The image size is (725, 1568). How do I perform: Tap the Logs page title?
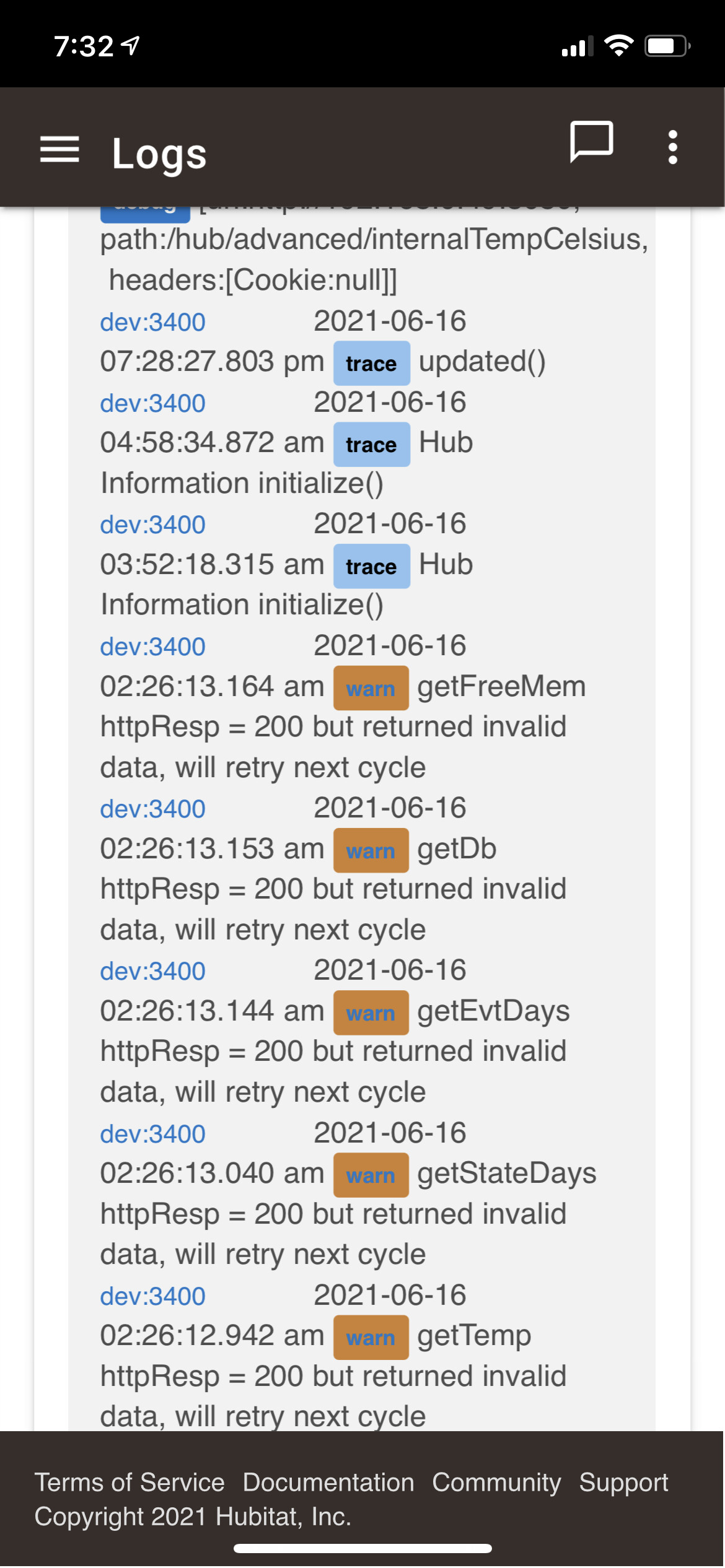(x=159, y=154)
